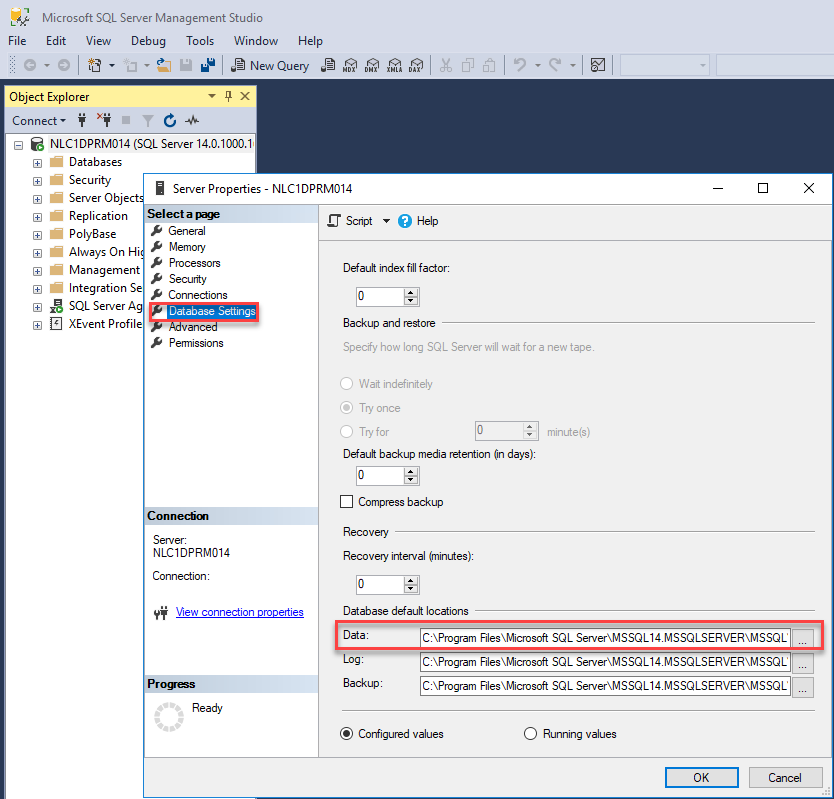The height and width of the screenshot is (799, 834).
Task: Click the Recovery interval spinner
Action: coord(410,585)
